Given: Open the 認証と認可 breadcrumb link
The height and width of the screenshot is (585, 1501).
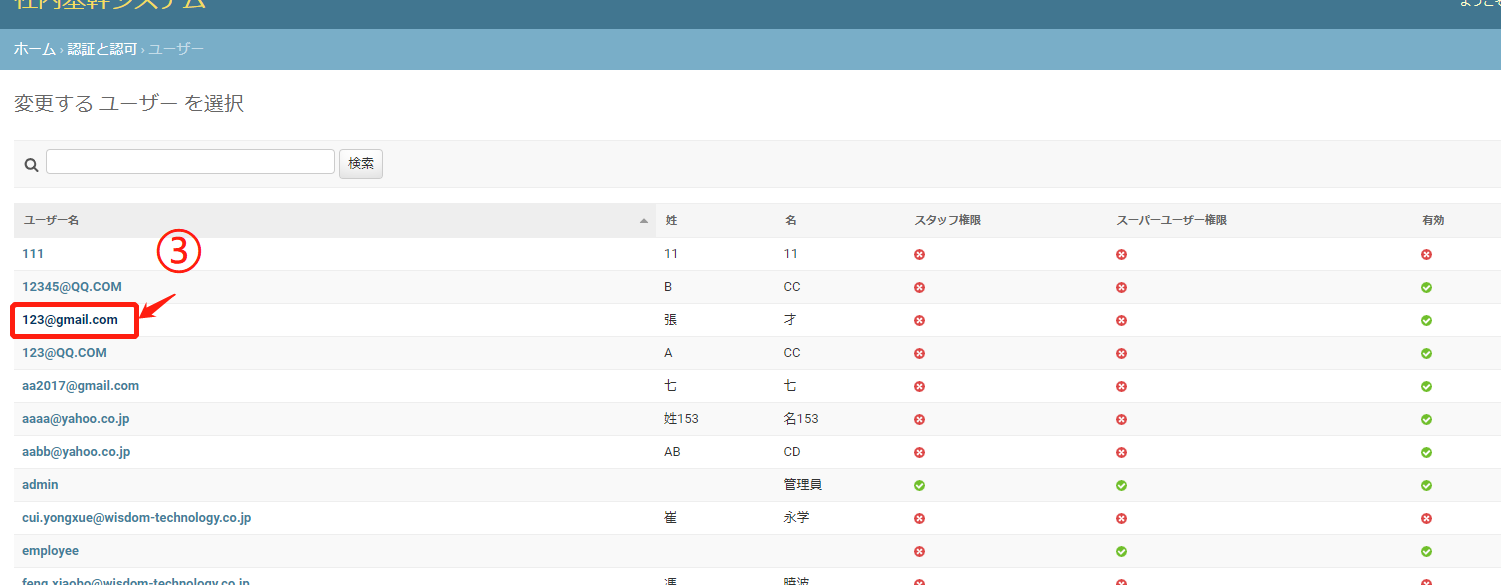Looking at the screenshot, I should tap(102, 49).
